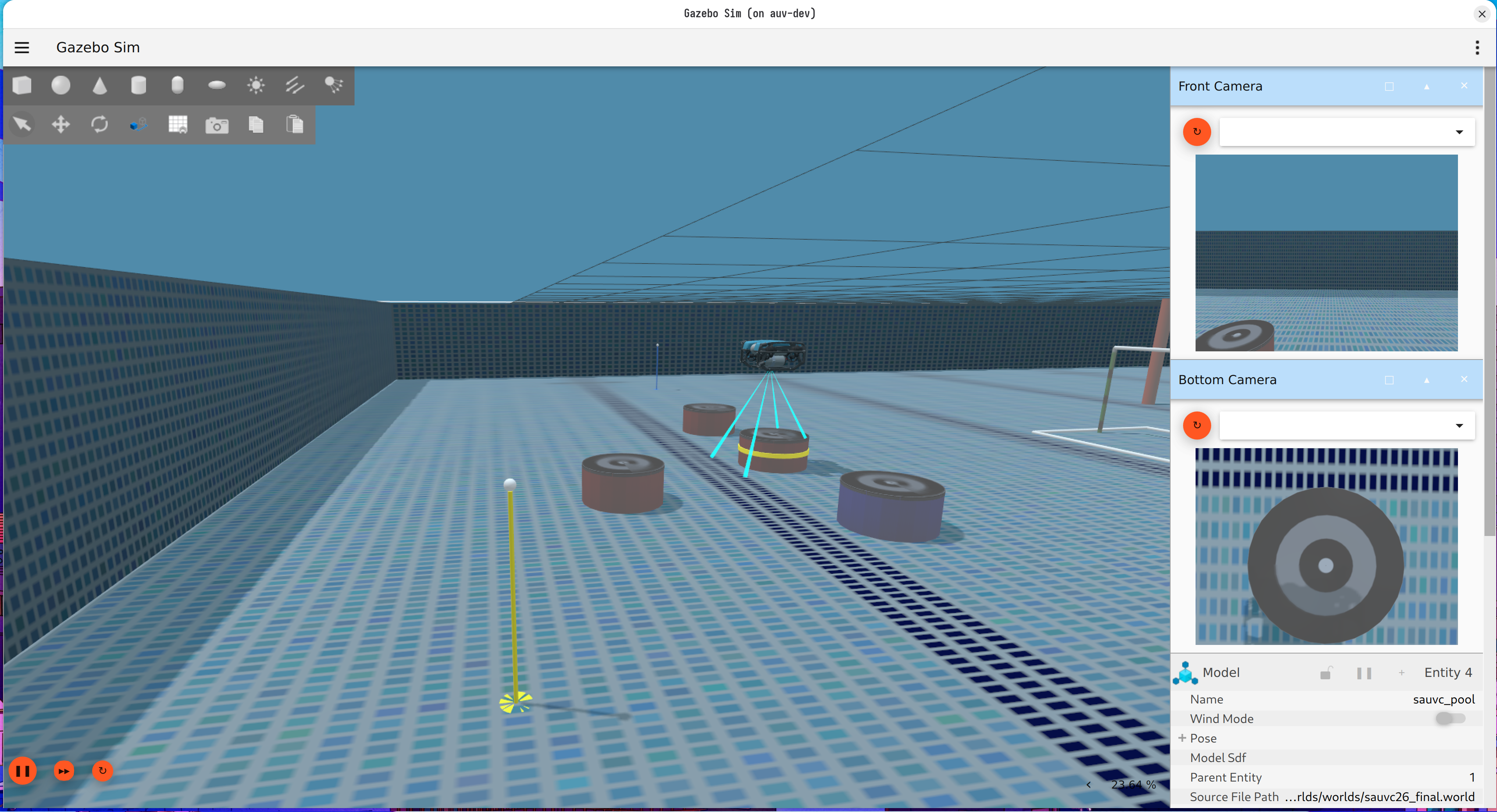Click the Front Camera image view
Viewport: 1497px width, 812px height.
click(x=1326, y=253)
